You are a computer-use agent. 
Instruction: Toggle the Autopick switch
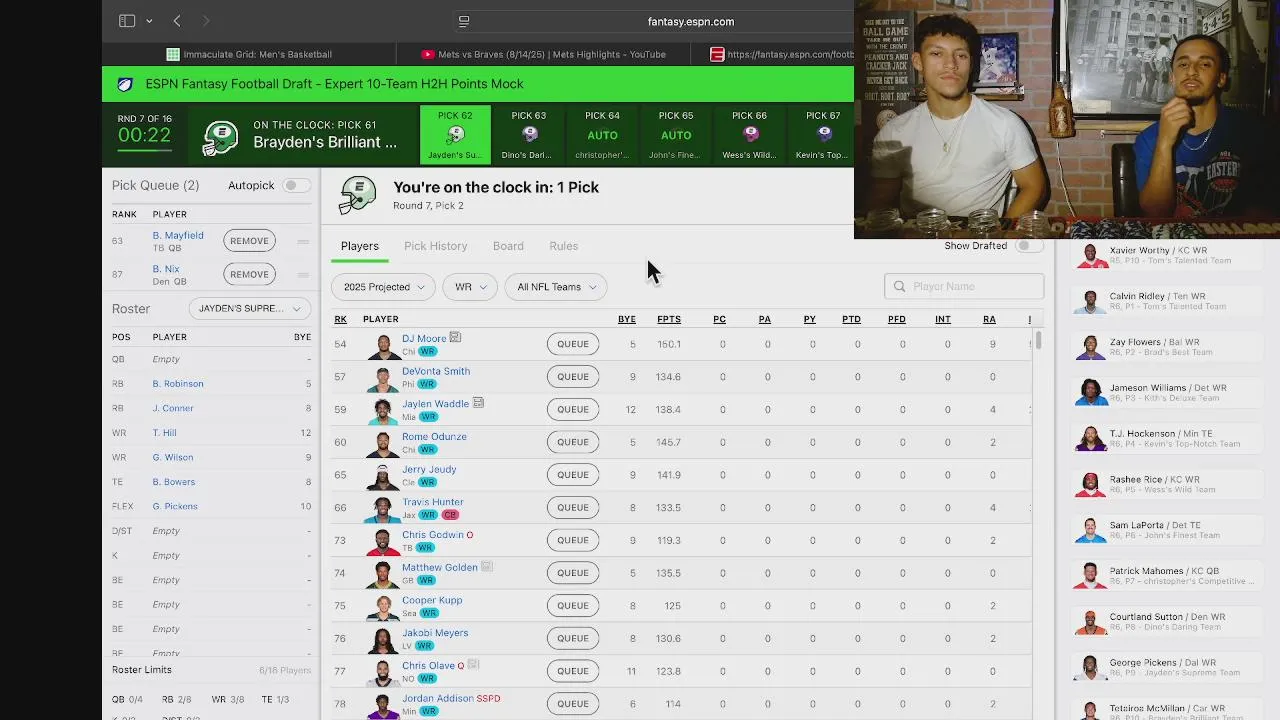295,185
